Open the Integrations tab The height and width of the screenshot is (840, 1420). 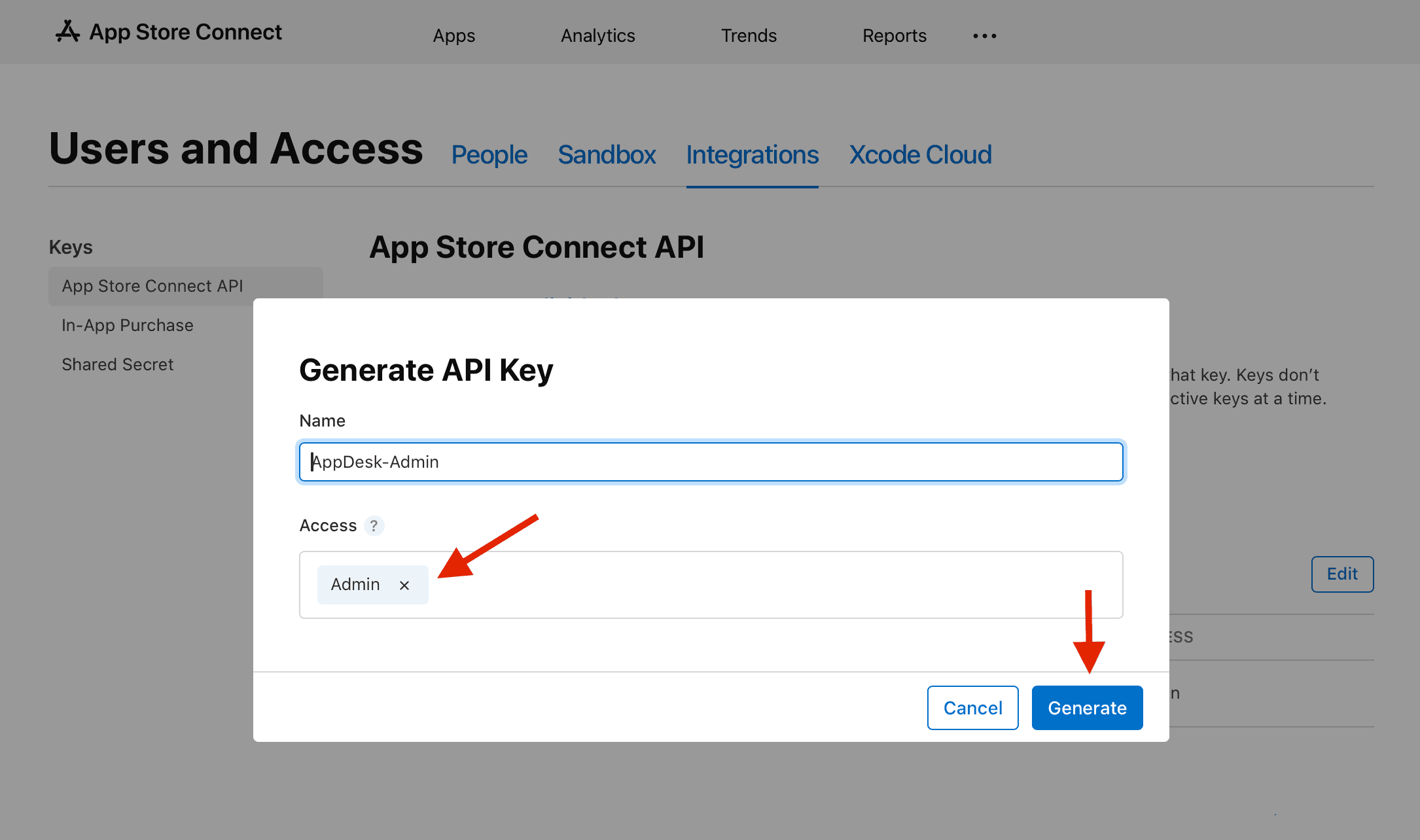752,155
